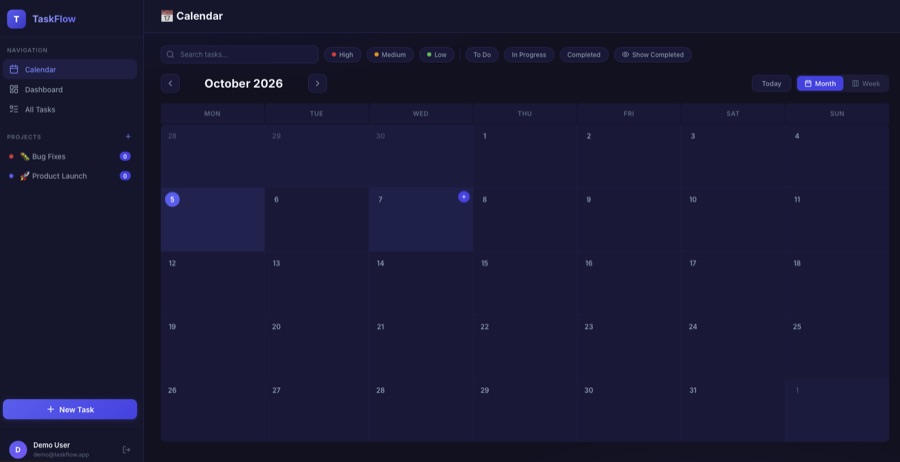
Task: Click the demo@taskflow.app email text
Action: 61,455
